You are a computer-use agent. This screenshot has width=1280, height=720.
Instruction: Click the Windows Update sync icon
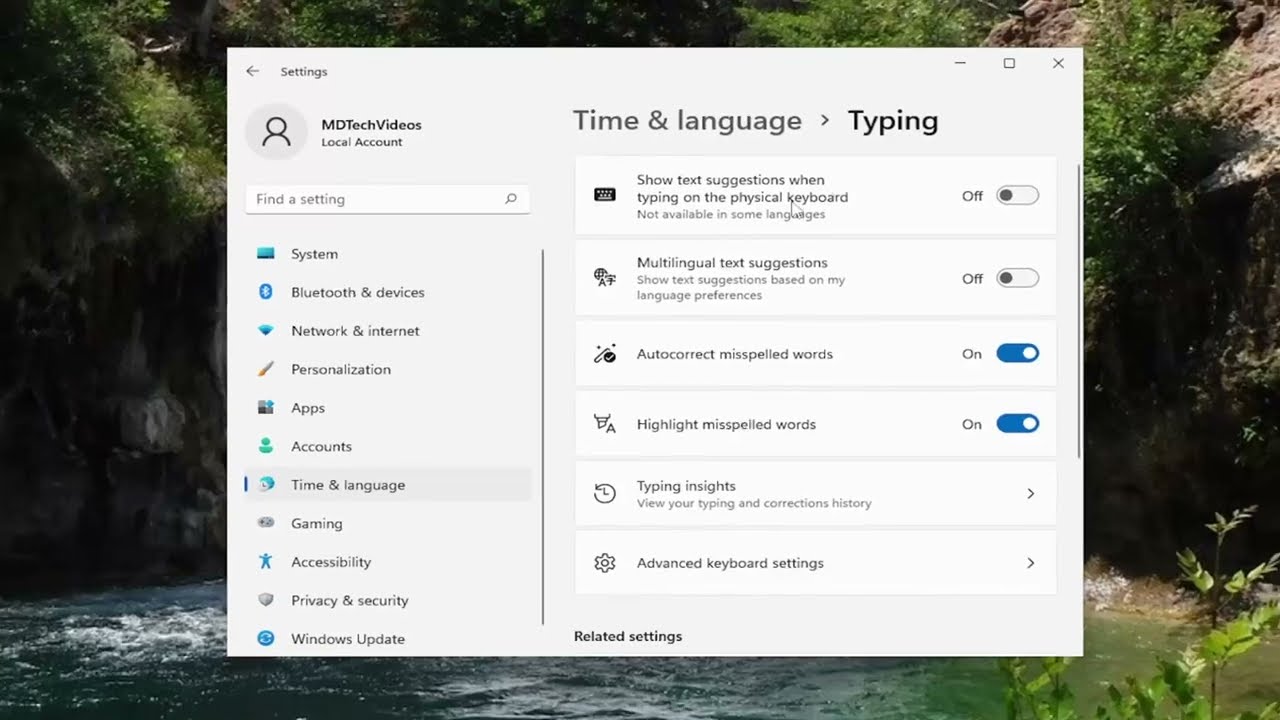(x=266, y=638)
